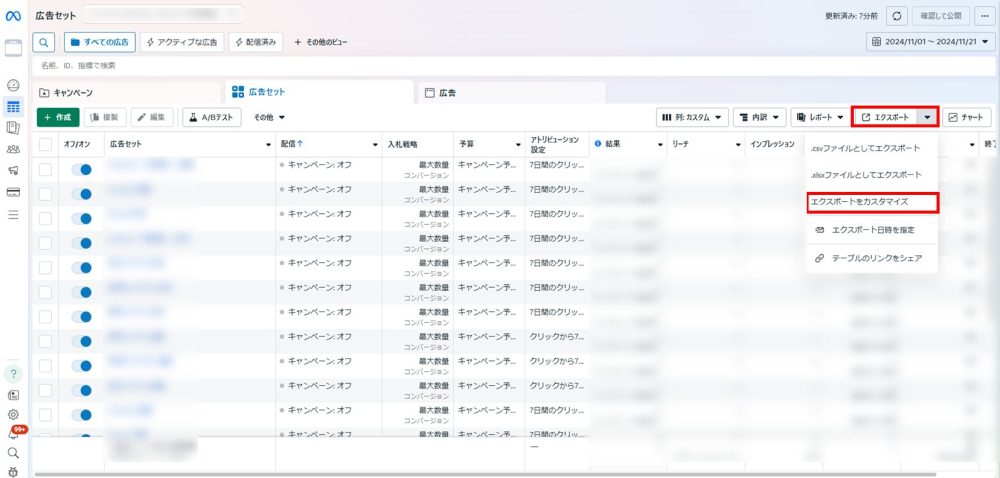
Task: Click the bug report icon in sidebar
Action: pyautogui.click(x=13, y=472)
